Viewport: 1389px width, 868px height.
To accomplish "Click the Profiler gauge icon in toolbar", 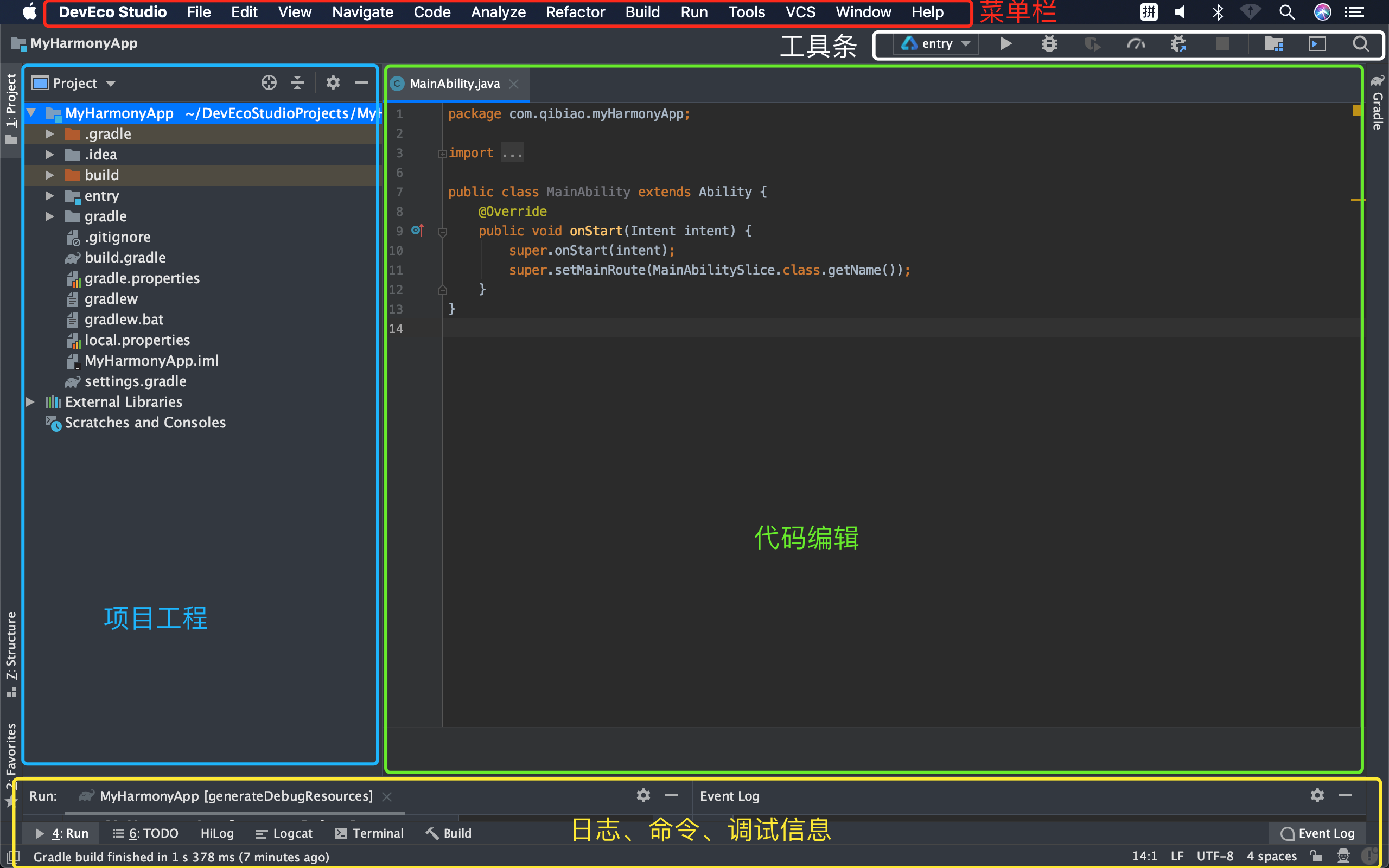I will pos(1136,44).
